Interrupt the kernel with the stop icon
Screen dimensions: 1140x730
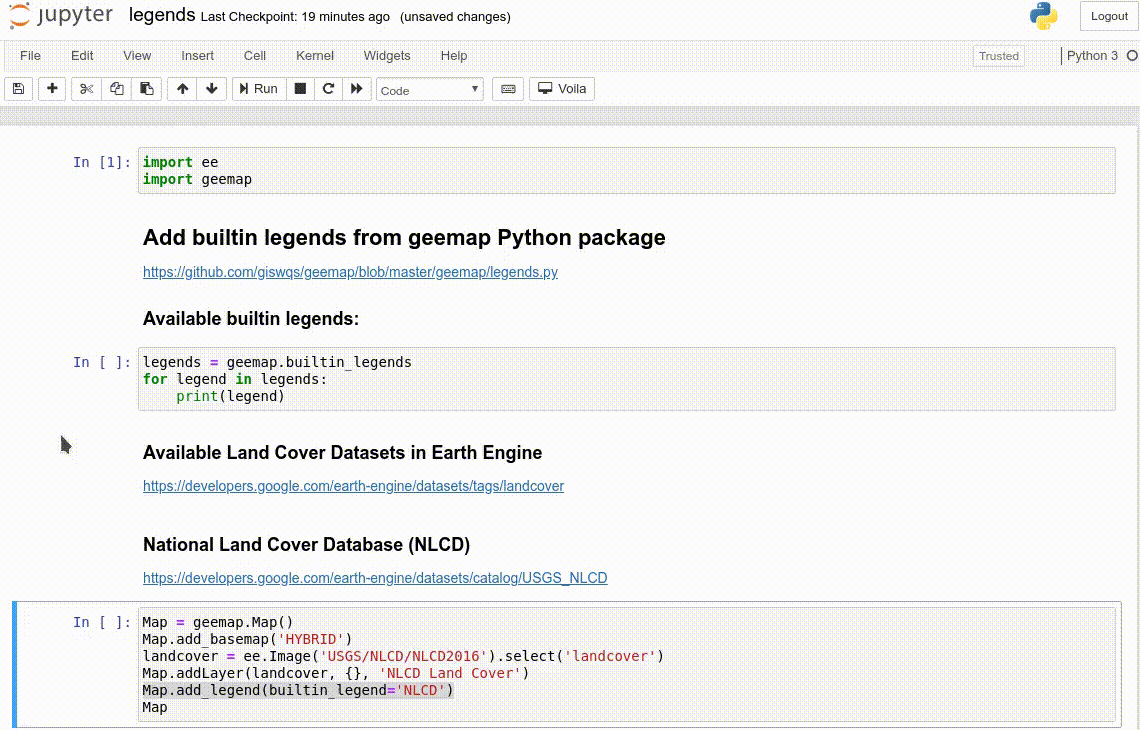pos(300,89)
